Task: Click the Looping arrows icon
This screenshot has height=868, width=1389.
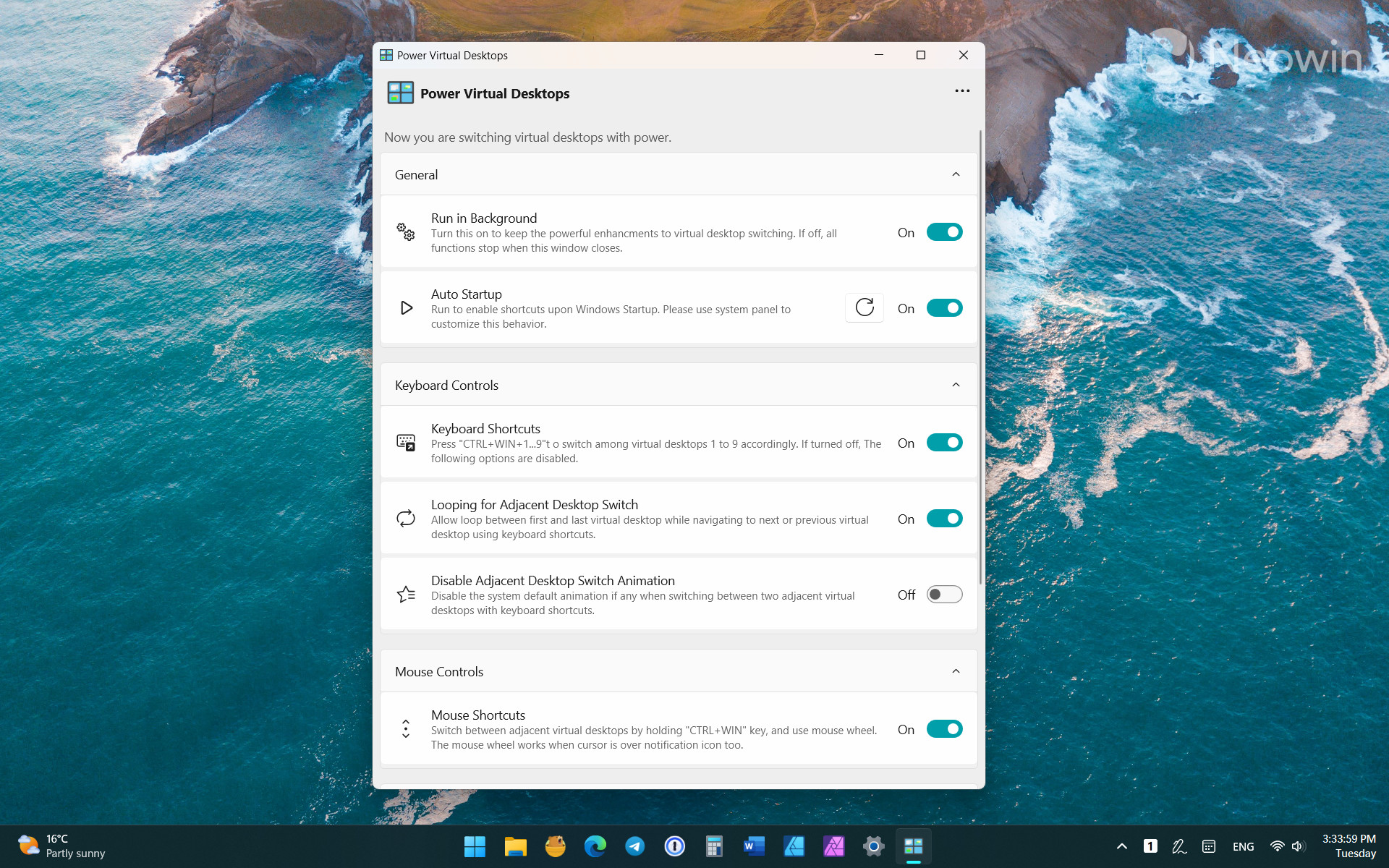Action: [x=406, y=519]
